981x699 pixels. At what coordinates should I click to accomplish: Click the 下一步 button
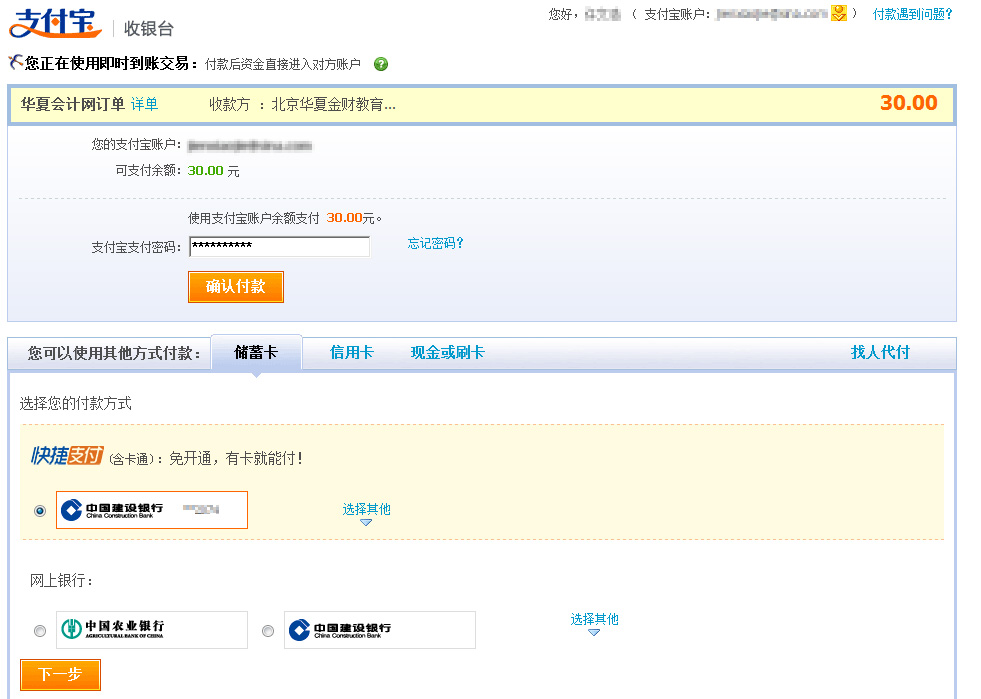[60, 675]
